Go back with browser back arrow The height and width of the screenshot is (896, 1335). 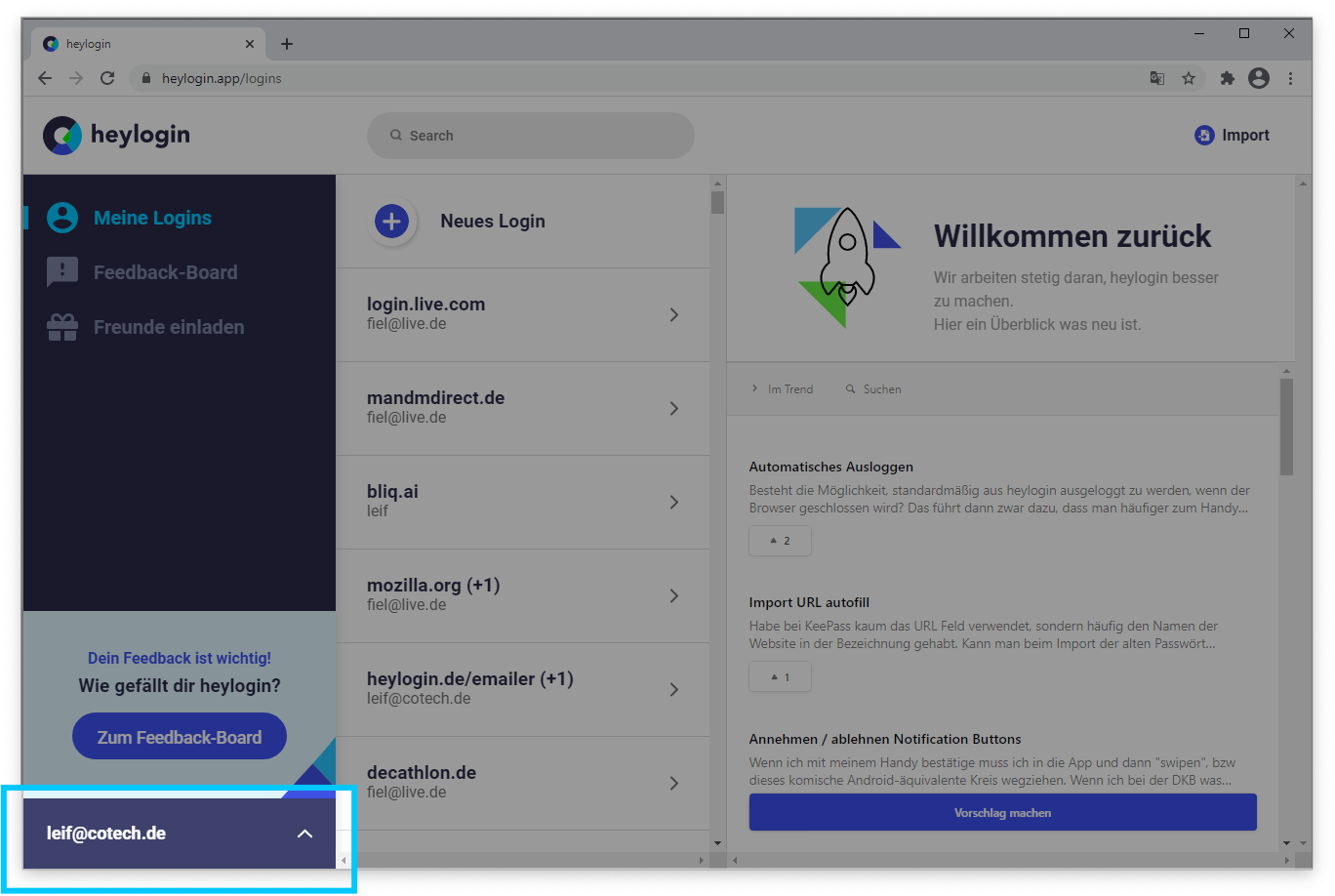point(45,78)
